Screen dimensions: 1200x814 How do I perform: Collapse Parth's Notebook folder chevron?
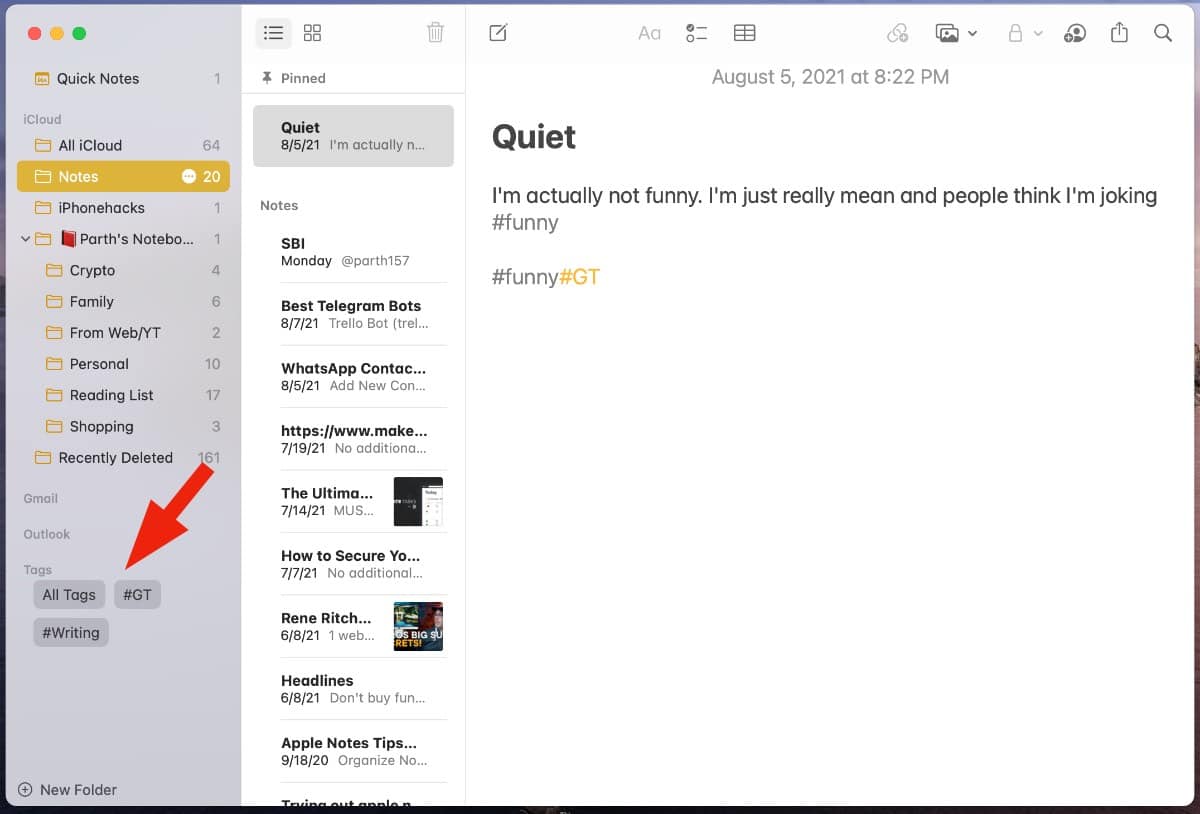click(x=26, y=239)
